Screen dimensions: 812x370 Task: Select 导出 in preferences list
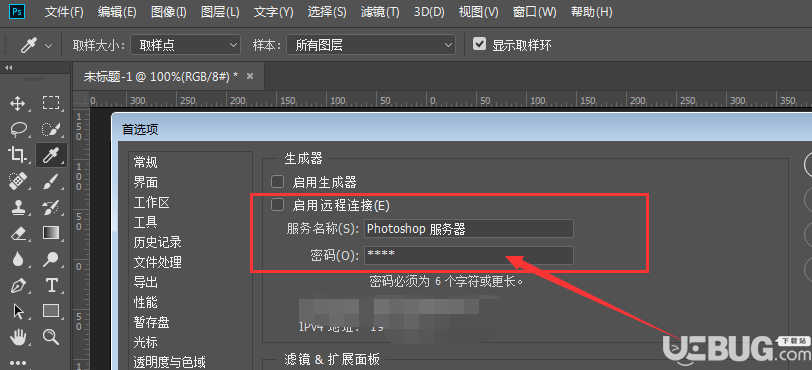coord(146,282)
